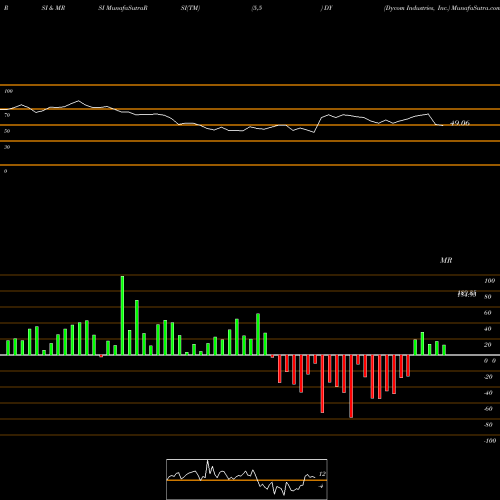
Task: Click the value -4 in mini chart
Action: pos(321,486)
